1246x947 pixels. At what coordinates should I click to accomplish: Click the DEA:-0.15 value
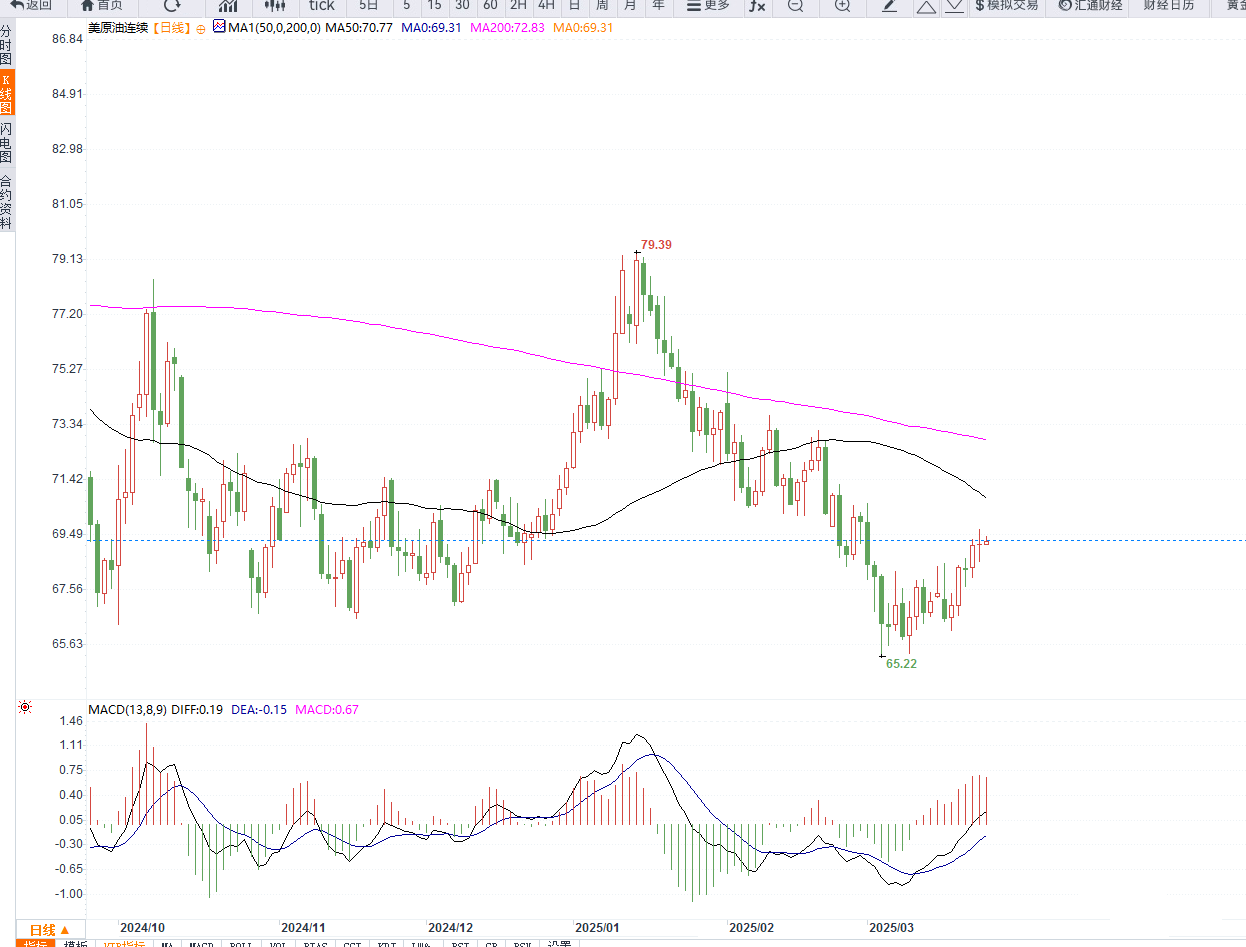click(x=259, y=710)
